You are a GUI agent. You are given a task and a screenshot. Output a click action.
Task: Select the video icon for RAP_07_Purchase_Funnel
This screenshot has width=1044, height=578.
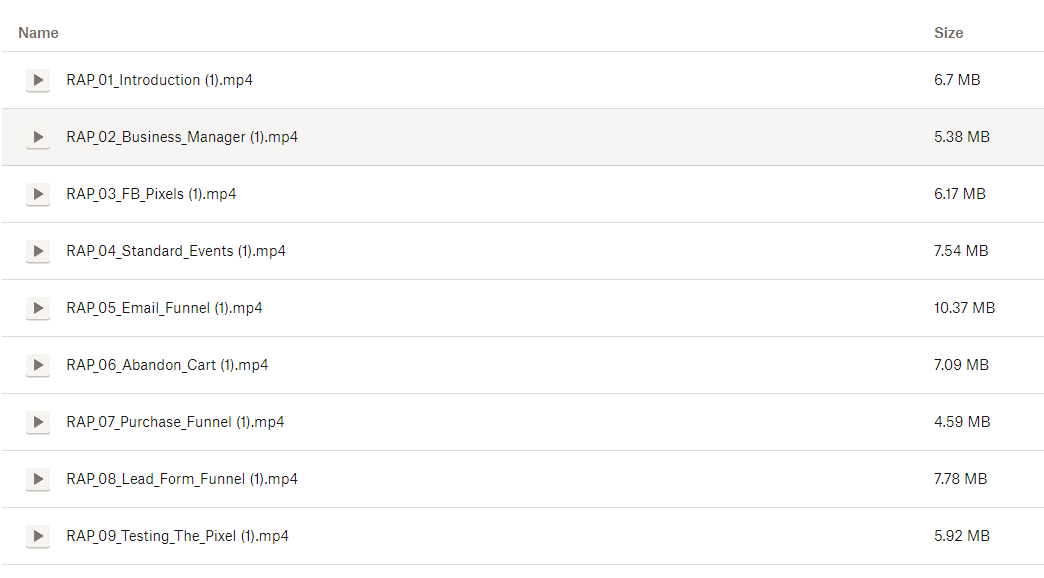38,422
